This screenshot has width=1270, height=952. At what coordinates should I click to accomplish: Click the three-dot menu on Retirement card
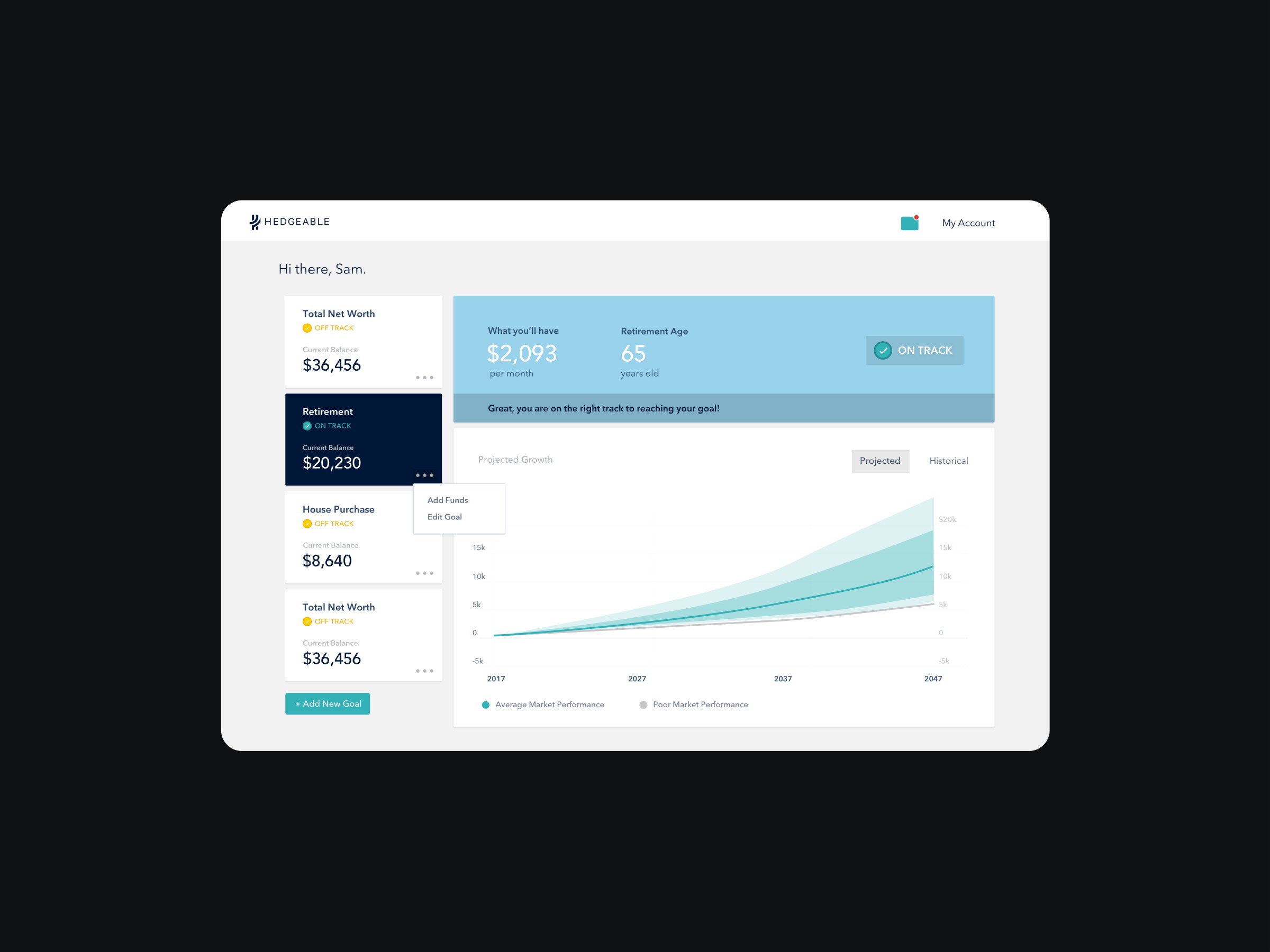click(425, 475)
